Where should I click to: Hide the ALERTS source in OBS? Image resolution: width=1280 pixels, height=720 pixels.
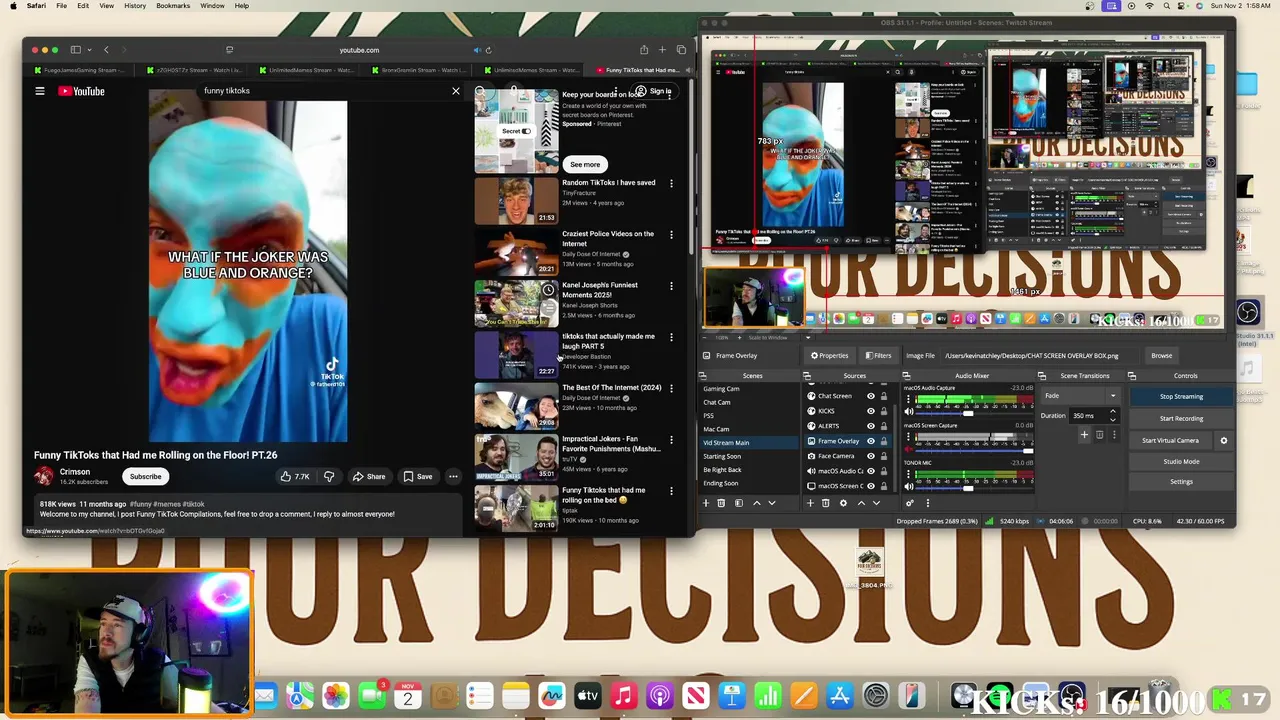[871, 426]
